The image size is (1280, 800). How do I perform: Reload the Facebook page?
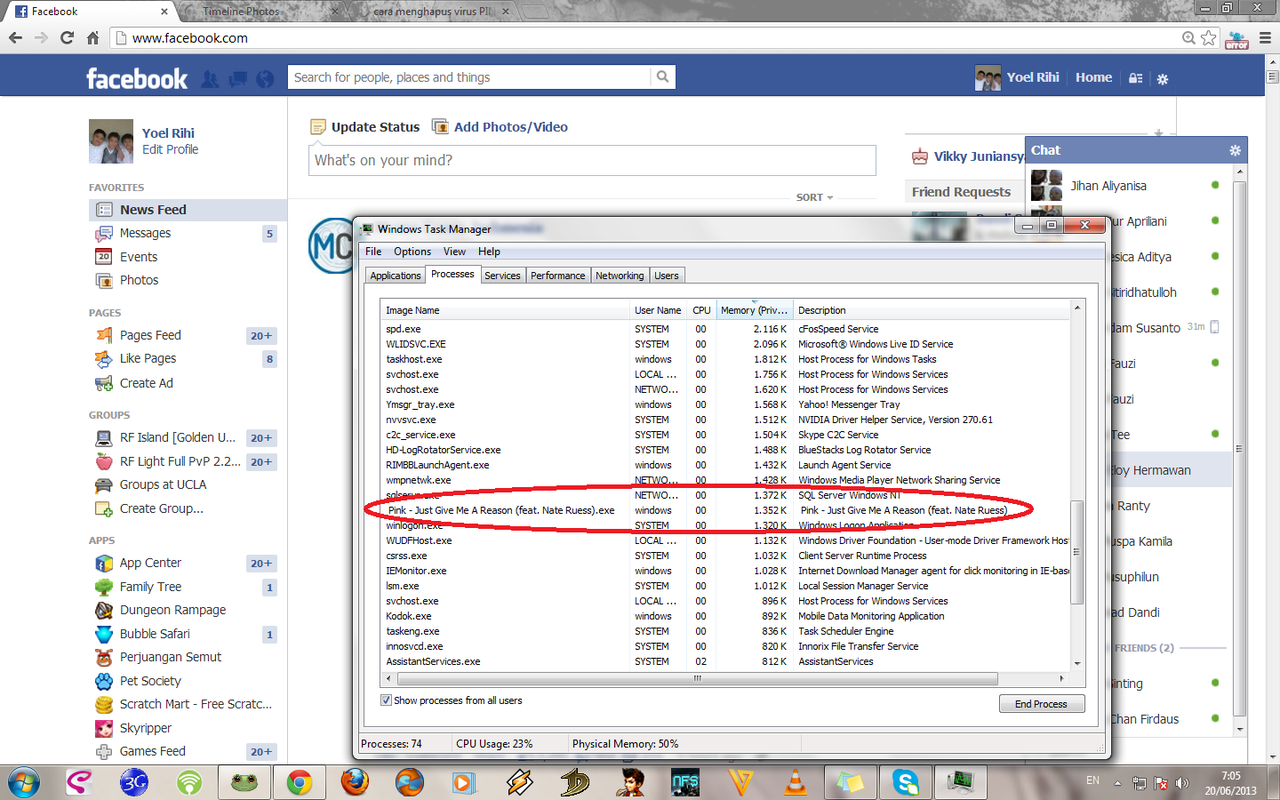click(x=67, y=38)
